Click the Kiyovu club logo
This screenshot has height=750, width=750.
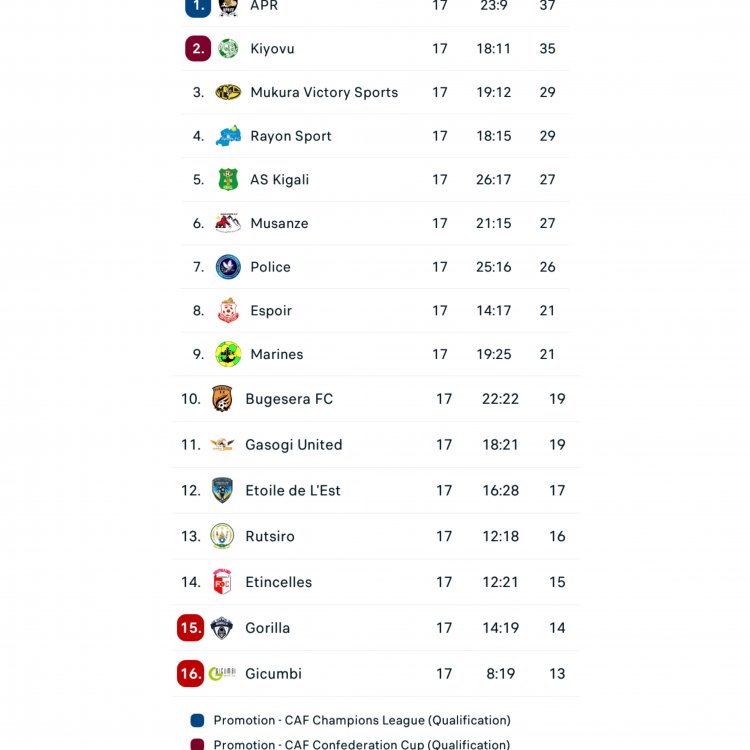coord(228,48)
